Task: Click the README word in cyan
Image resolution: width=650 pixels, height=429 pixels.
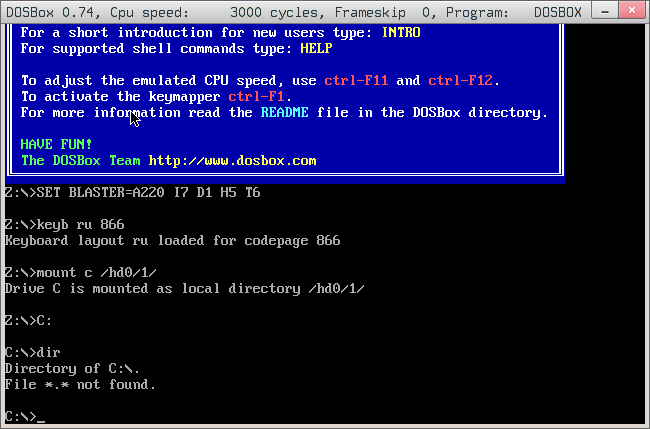Action: point(284,112)
